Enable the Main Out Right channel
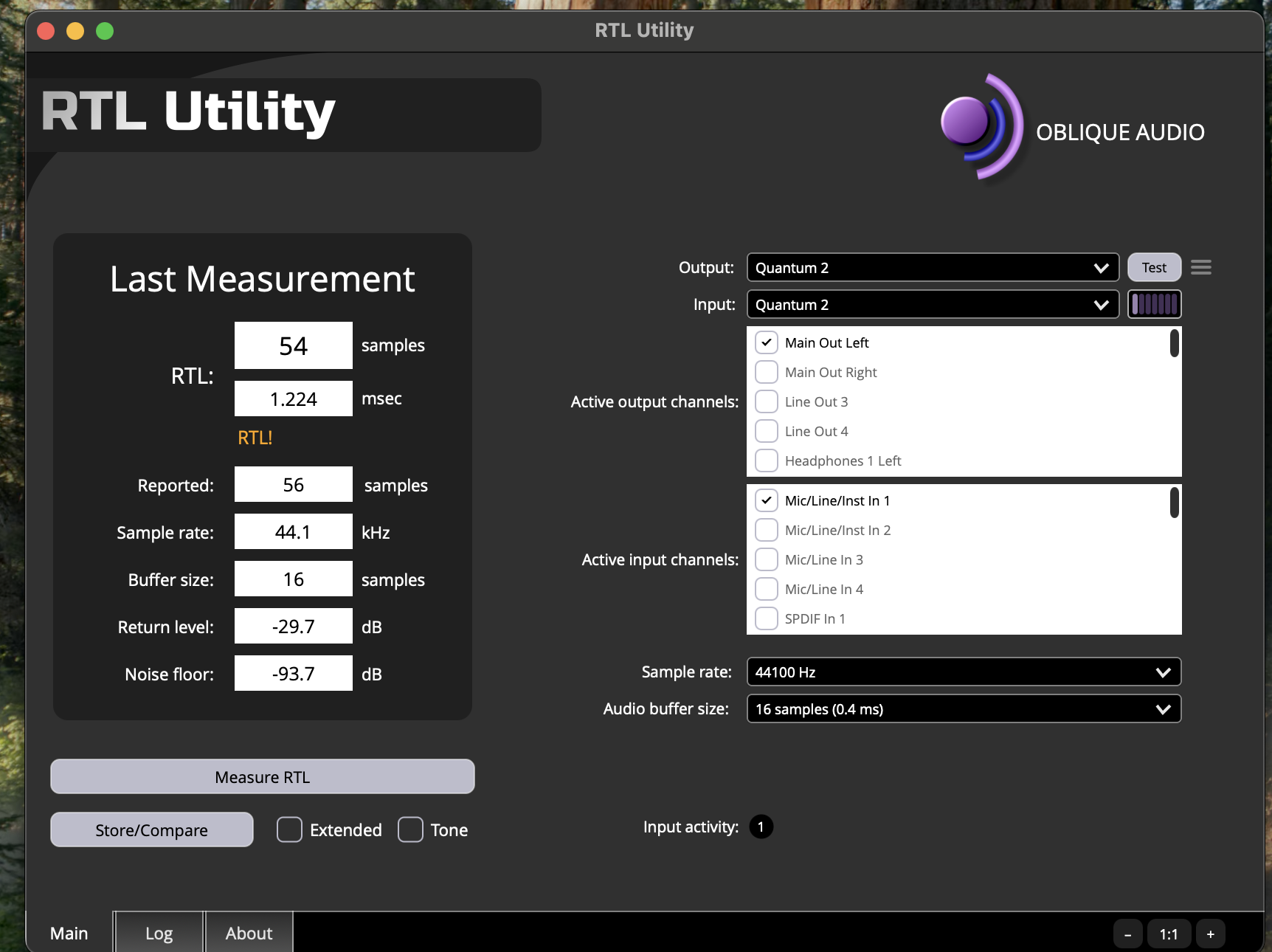This screenshot has width=1272, height=952. 767,372
